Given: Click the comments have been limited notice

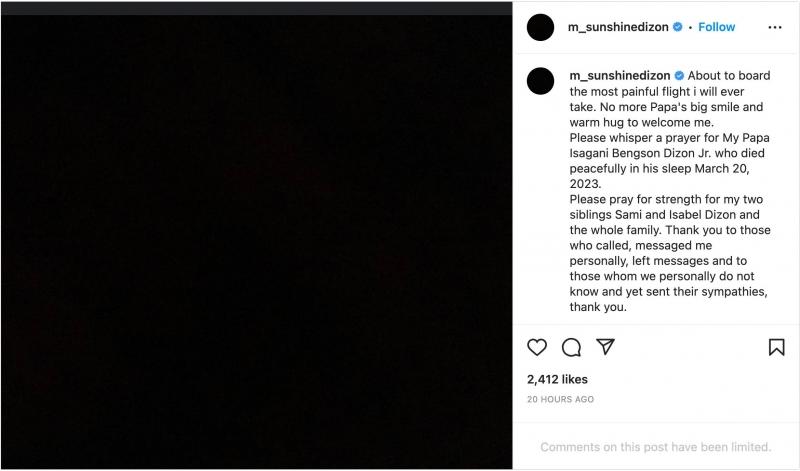Looking at the screenshot, I should point(656,447).
